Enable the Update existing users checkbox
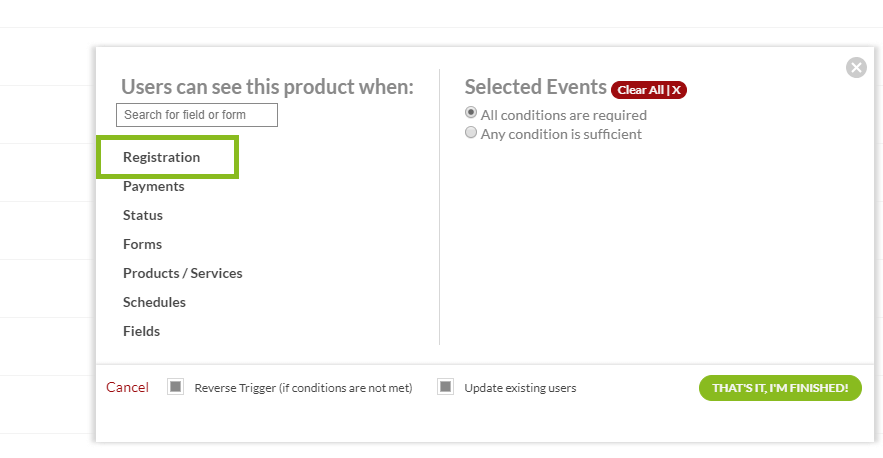The height and width of the screenshot is (458, 883). click(446, 387)
